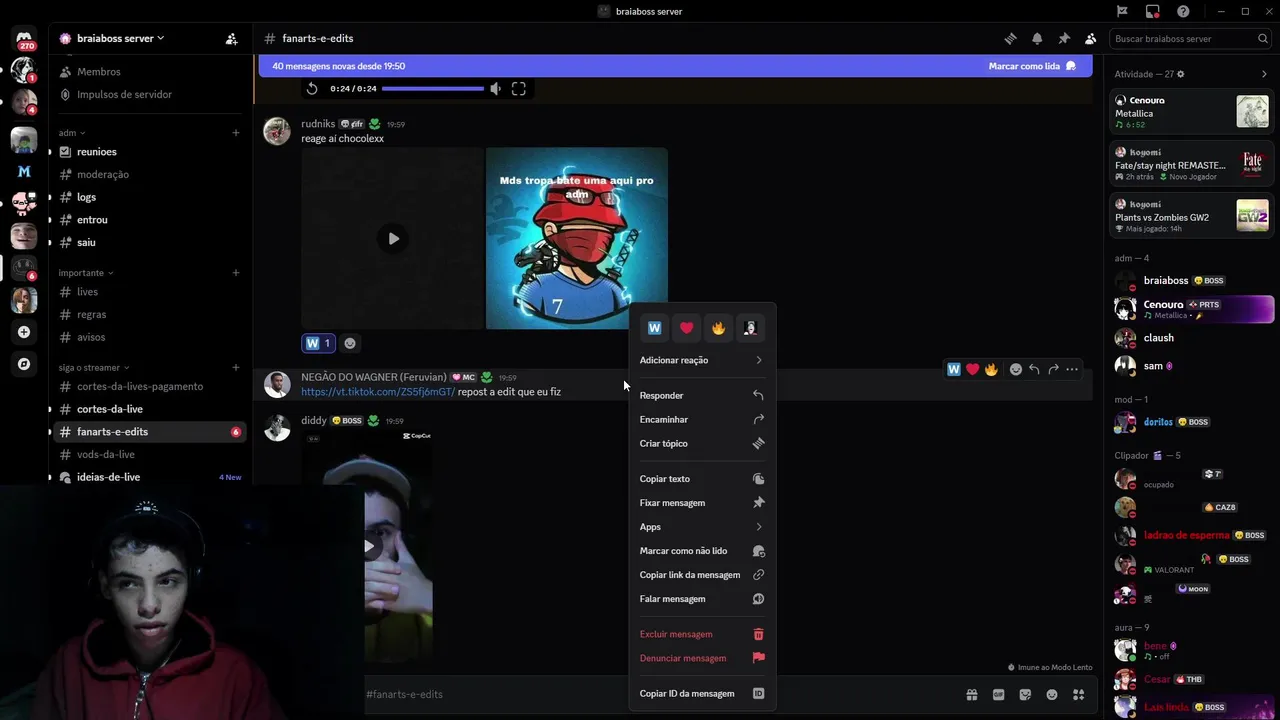The width and height of the screenshot is (1280, 720).
Task: Open the moderação channel
Action: 150,174
